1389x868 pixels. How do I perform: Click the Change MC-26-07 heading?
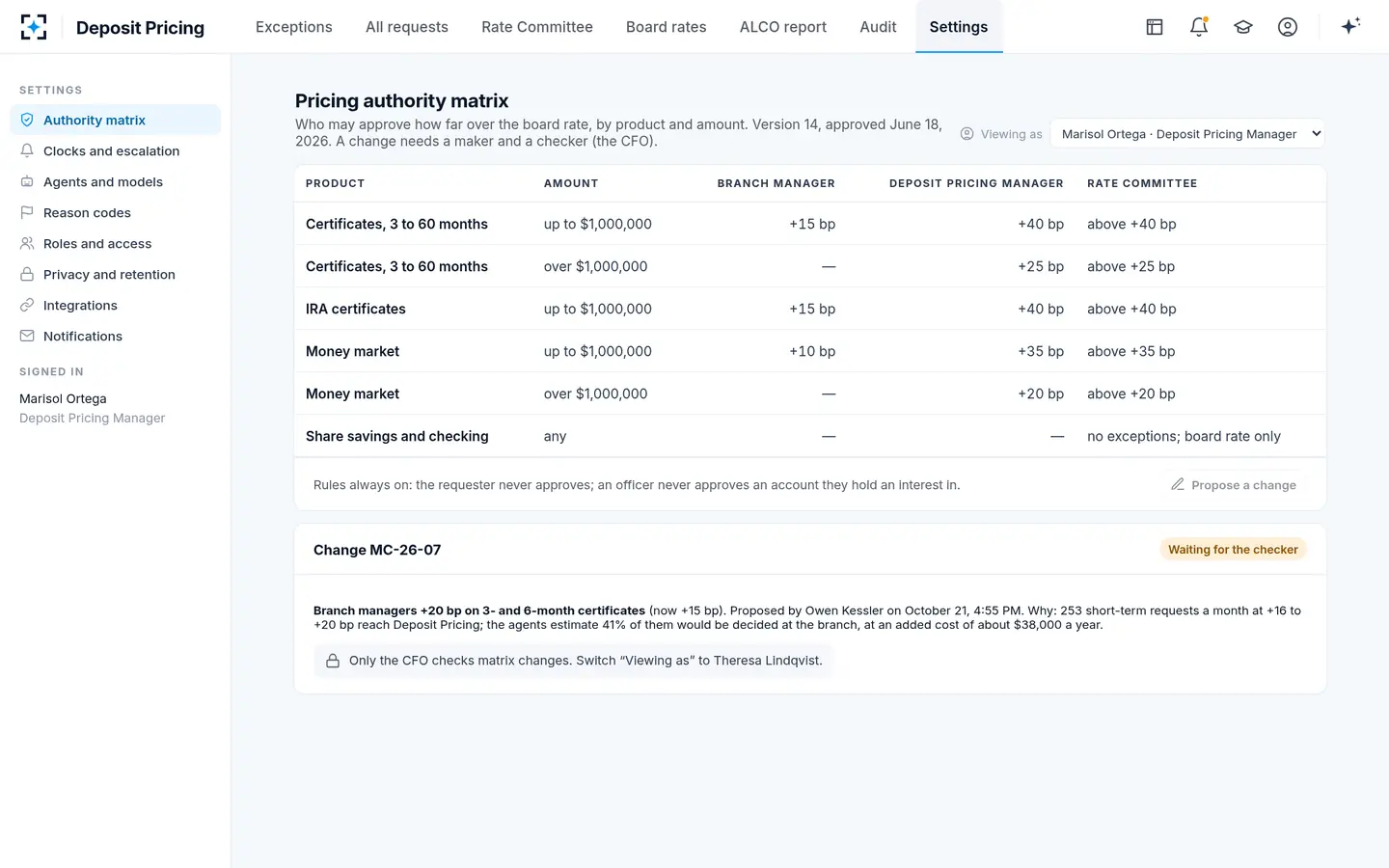click(x=377, y=550)
